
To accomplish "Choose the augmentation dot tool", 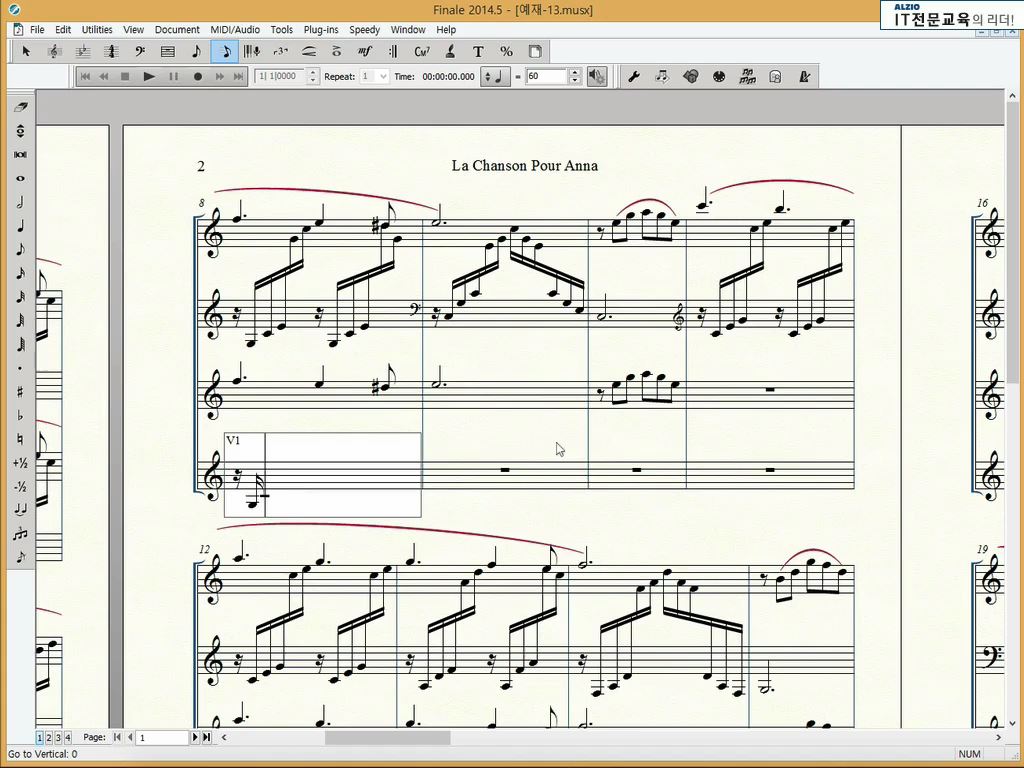I will tap(20, 368).
